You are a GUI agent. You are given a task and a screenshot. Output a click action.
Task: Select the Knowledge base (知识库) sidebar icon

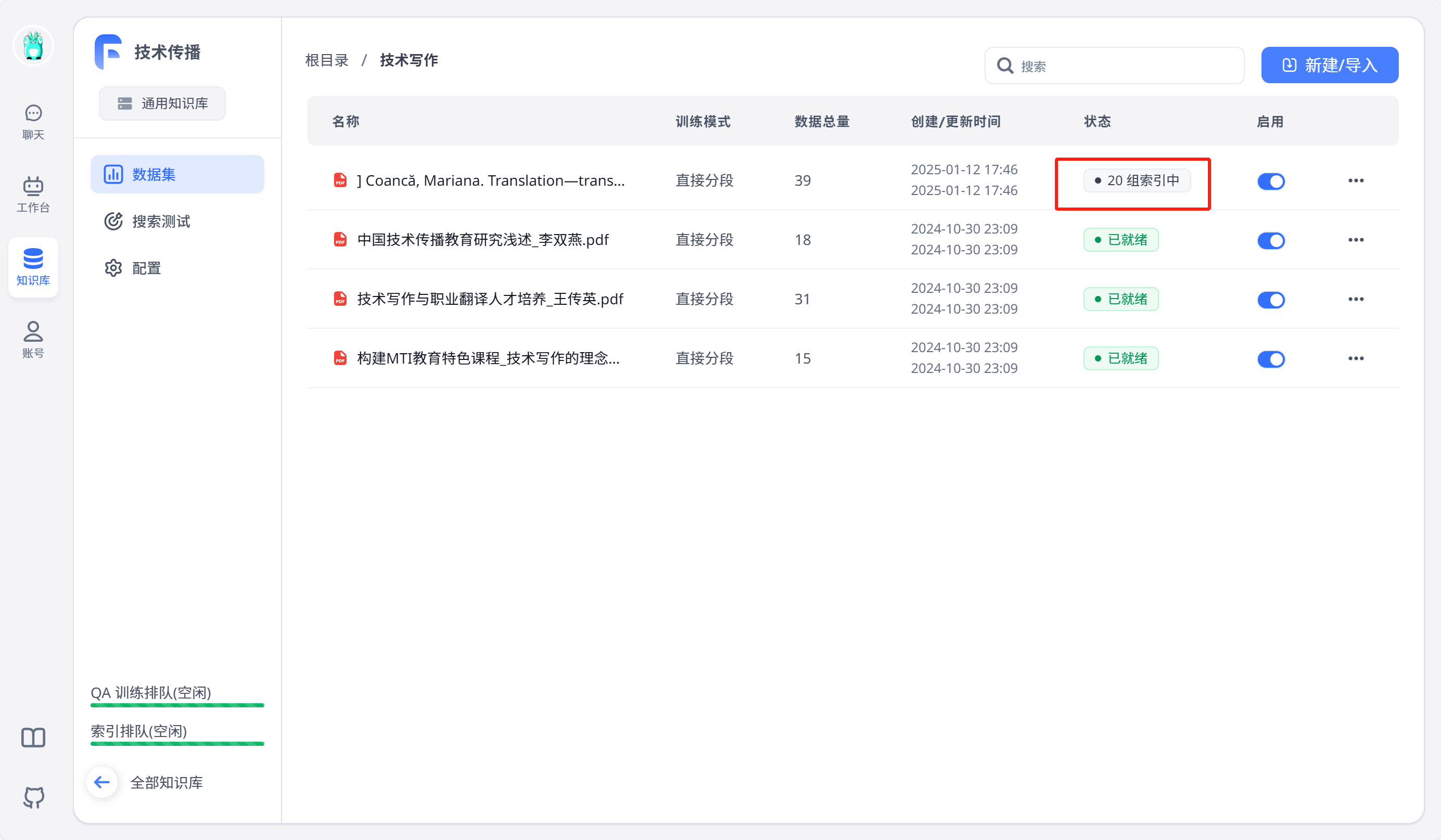coord(33,267)
